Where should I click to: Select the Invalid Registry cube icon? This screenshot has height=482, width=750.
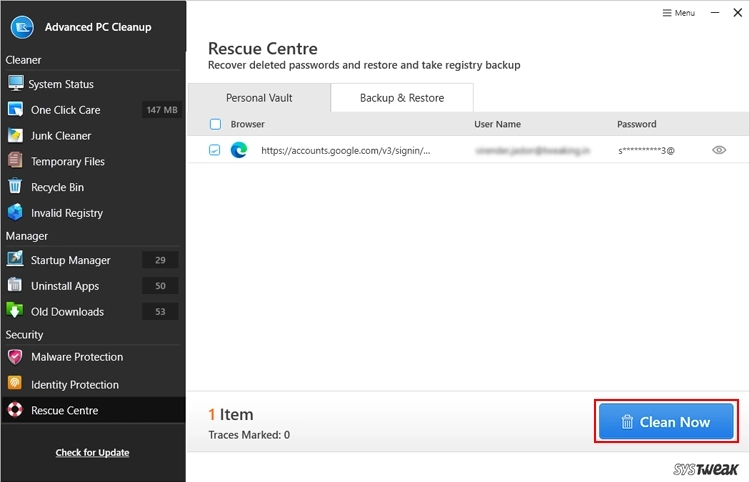click(15, 212)
